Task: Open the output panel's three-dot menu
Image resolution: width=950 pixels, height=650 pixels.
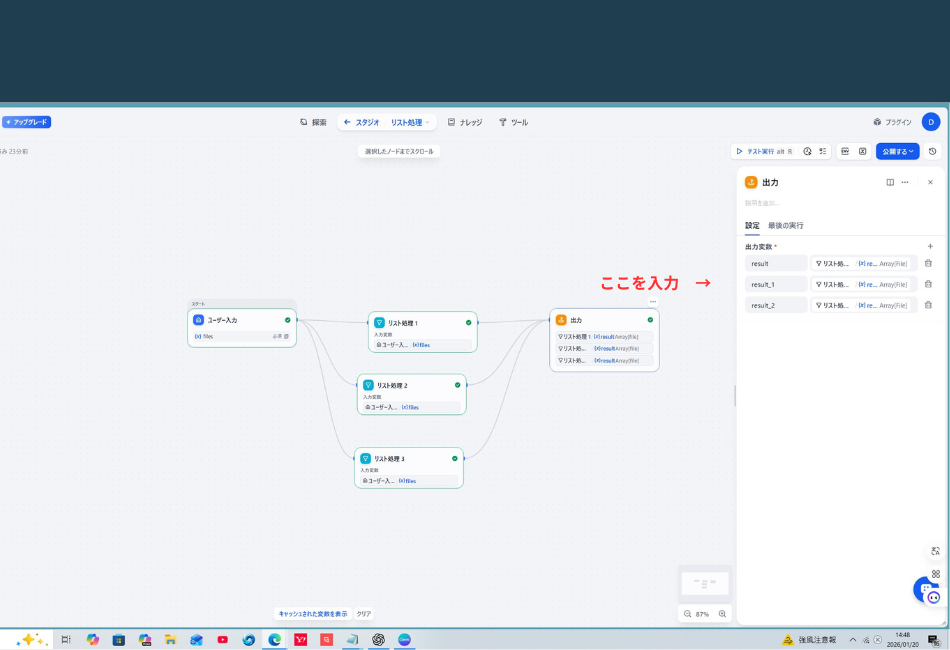Action: click(x=905, y=183)
